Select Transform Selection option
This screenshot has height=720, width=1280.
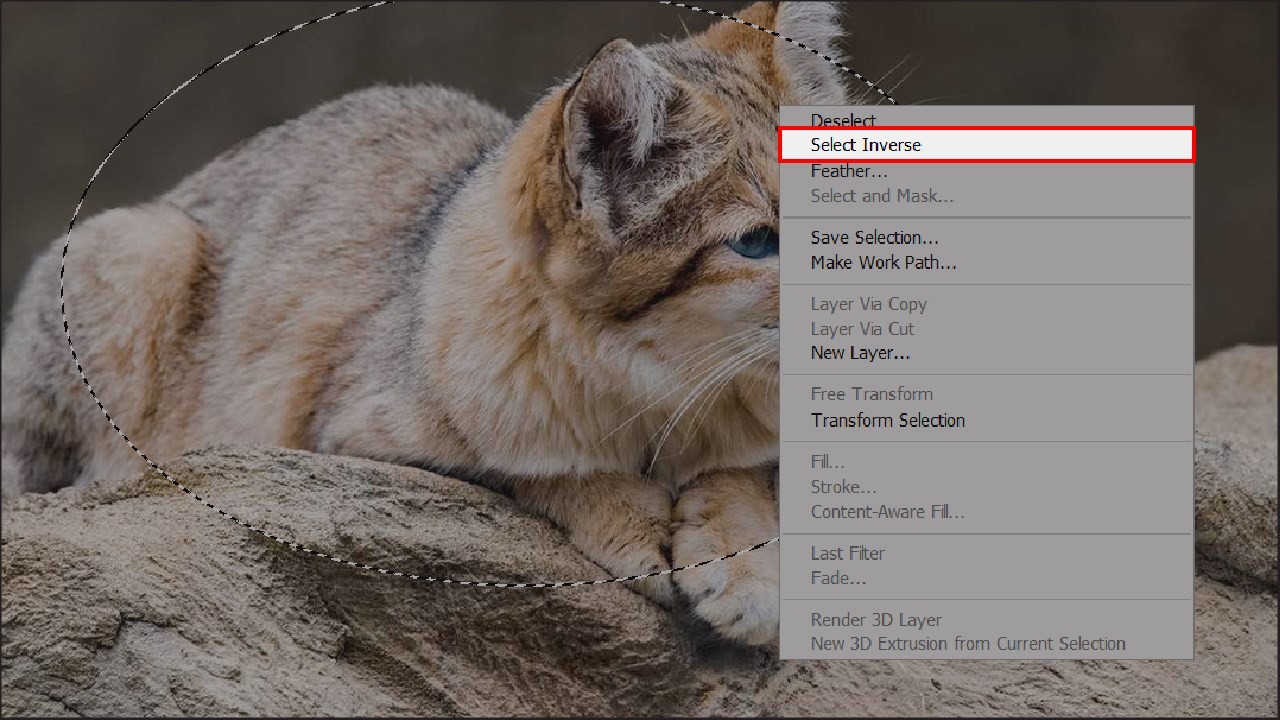click(x=887, y=420)
